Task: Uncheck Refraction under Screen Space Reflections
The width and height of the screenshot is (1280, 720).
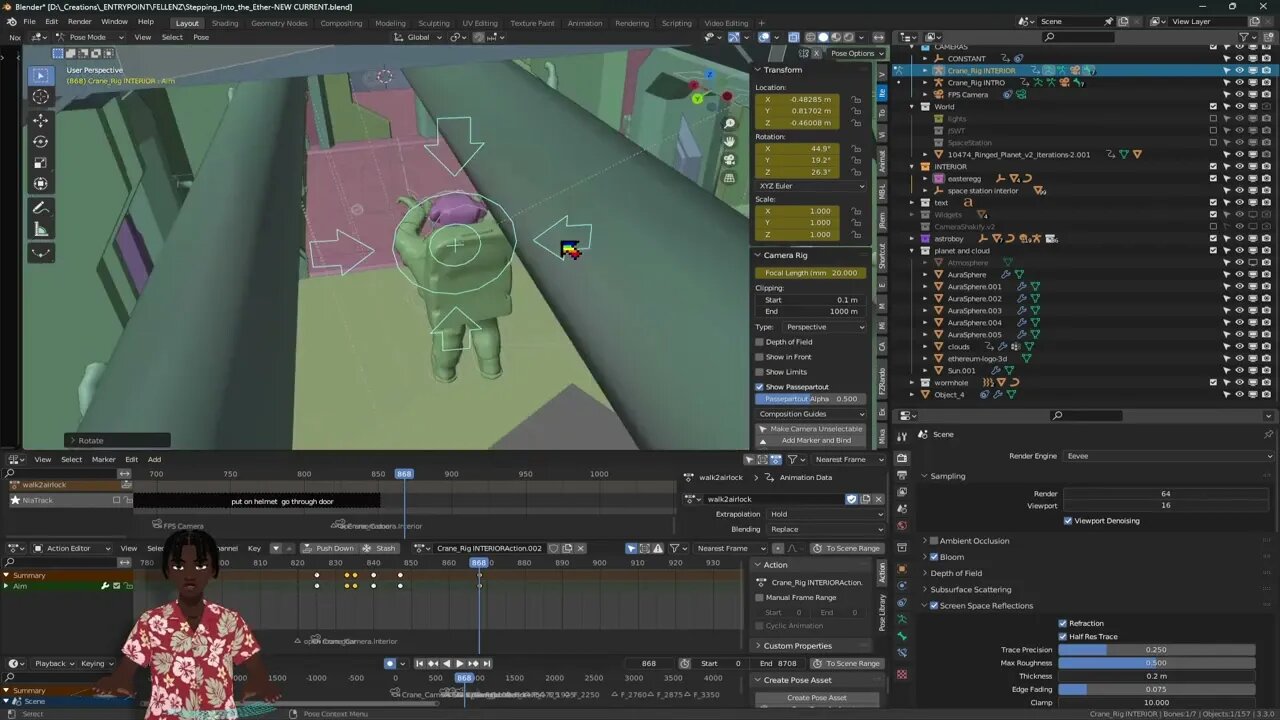Action: [1063, 623]
